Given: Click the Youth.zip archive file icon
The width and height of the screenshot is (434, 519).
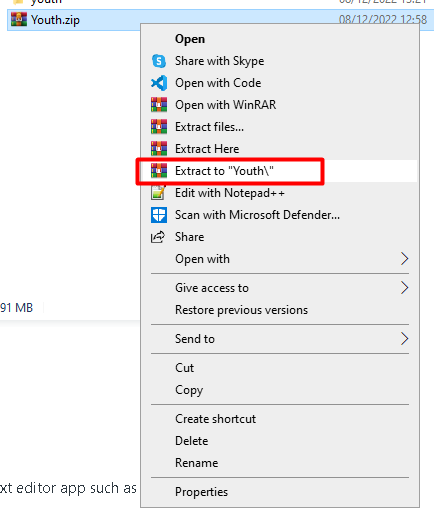Looking at the screenshot, I should (19, 19).
